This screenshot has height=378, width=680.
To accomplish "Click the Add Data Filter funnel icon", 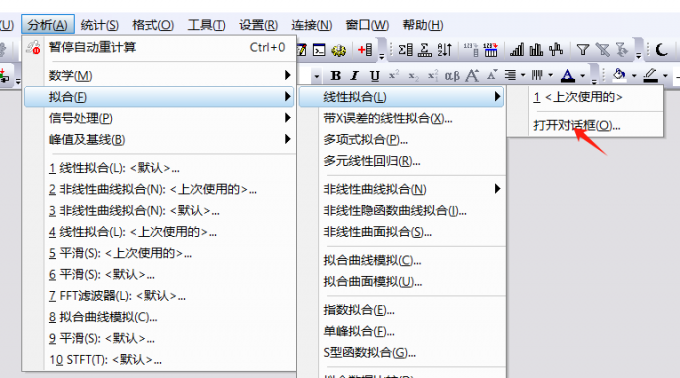I will pyautogui.click(x=583, y=49).
